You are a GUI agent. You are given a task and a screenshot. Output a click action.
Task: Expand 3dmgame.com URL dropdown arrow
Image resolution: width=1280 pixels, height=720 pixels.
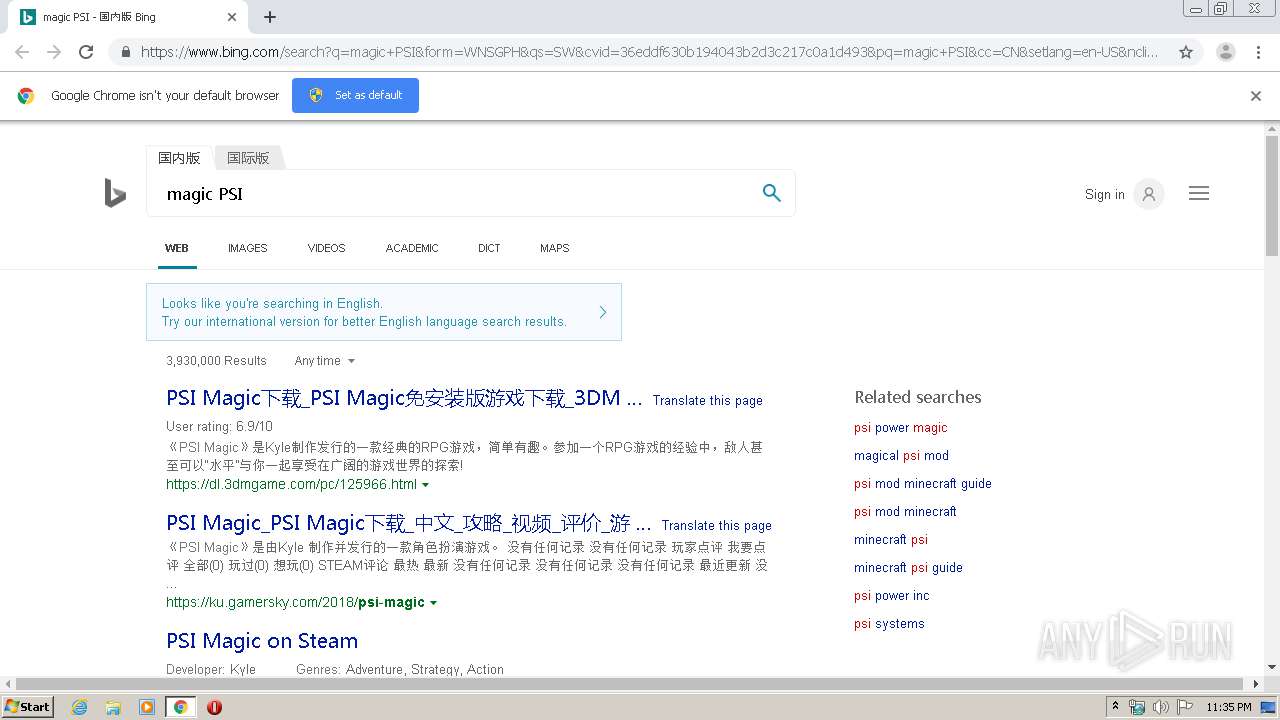coord(426,485)
